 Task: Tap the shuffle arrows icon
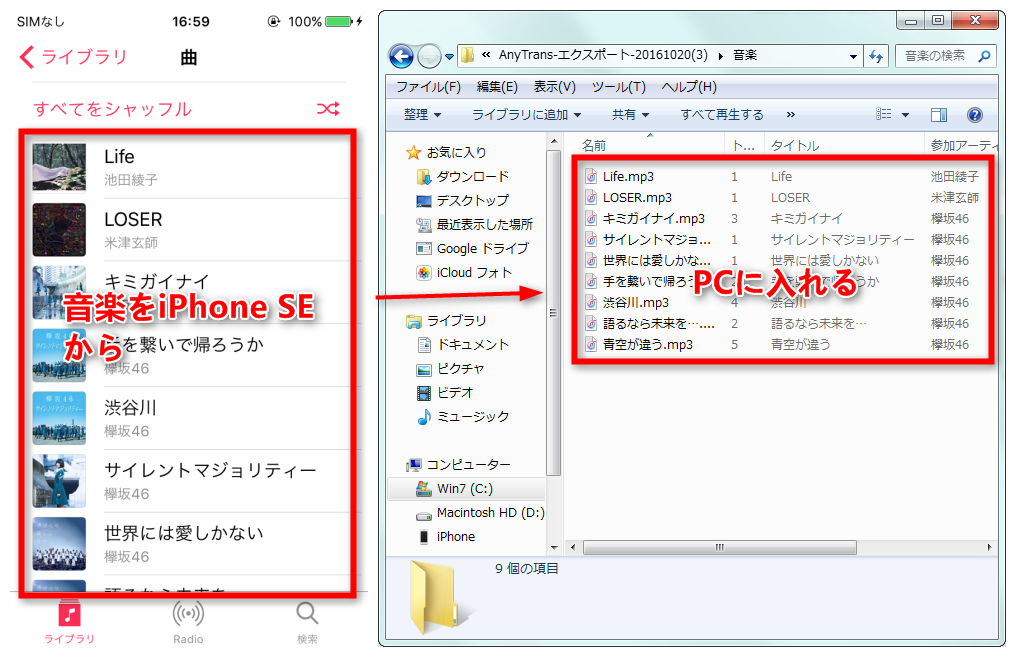[x=328, y=109]
